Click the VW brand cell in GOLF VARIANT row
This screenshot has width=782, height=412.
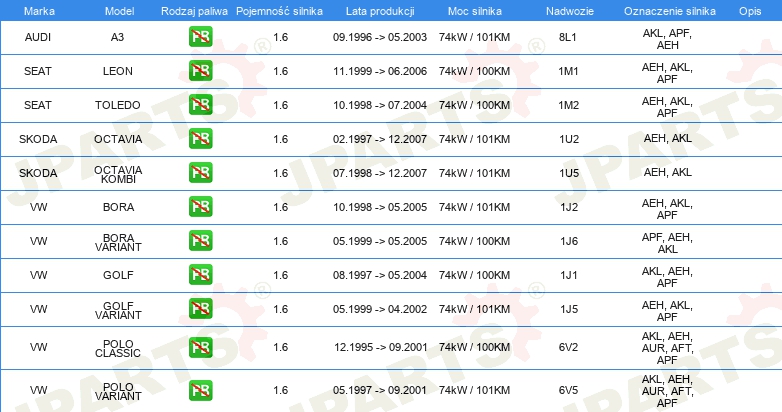point(38,309)
